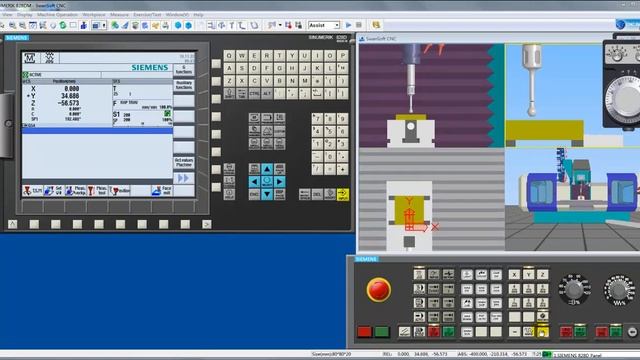Image resolution: width=640 pixels, height=360 pixels.
Task: Click the right arrow cursor key
Action: click(280, 182)
